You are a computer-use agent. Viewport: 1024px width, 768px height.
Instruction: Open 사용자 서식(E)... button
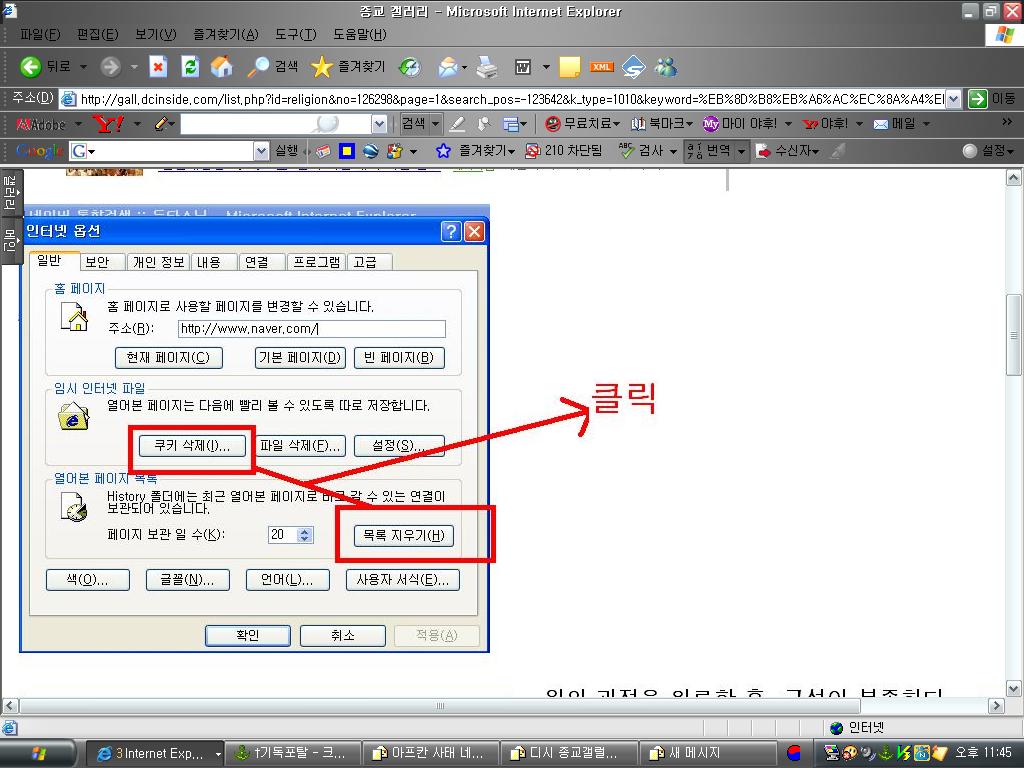[402, 580]
